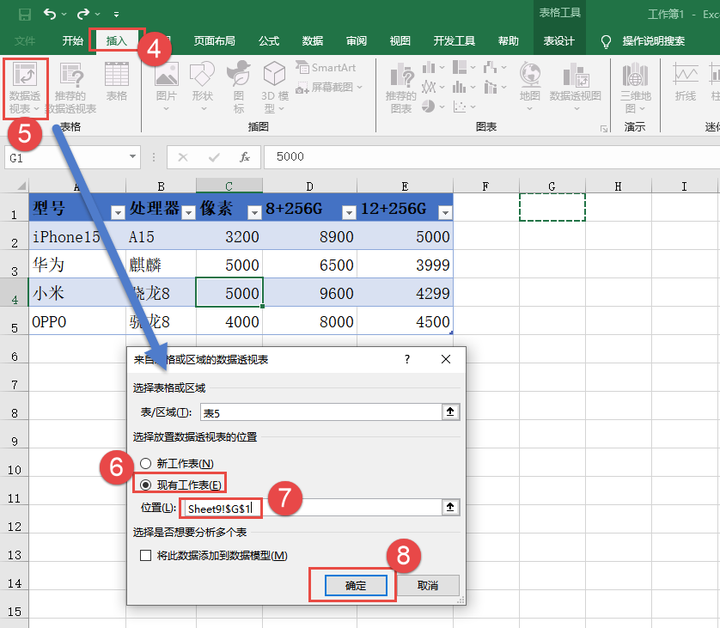Click the confirm checkmark in formula bar

point(214,157)
